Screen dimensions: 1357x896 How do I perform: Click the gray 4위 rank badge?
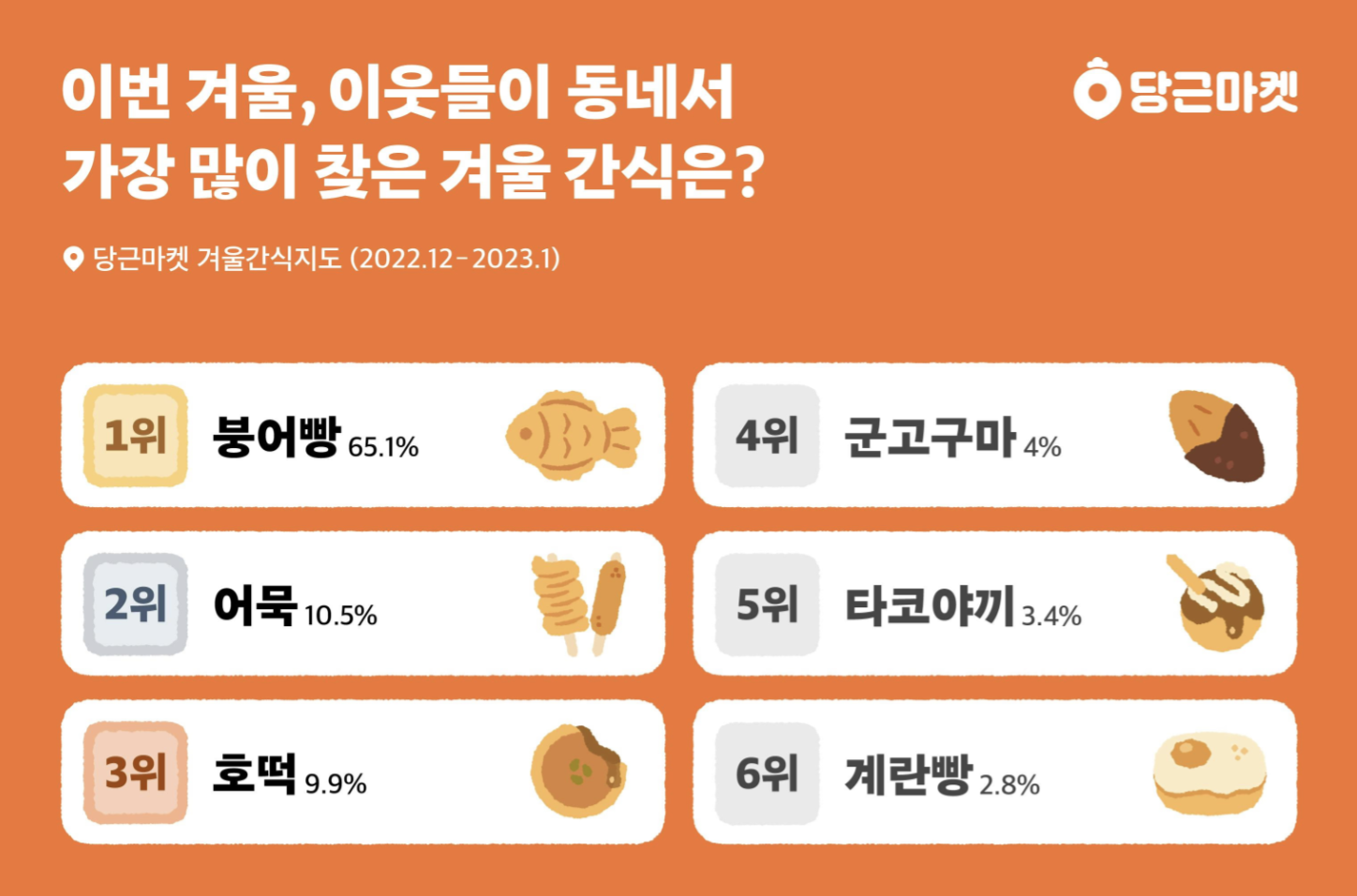[x=768, y=436]
